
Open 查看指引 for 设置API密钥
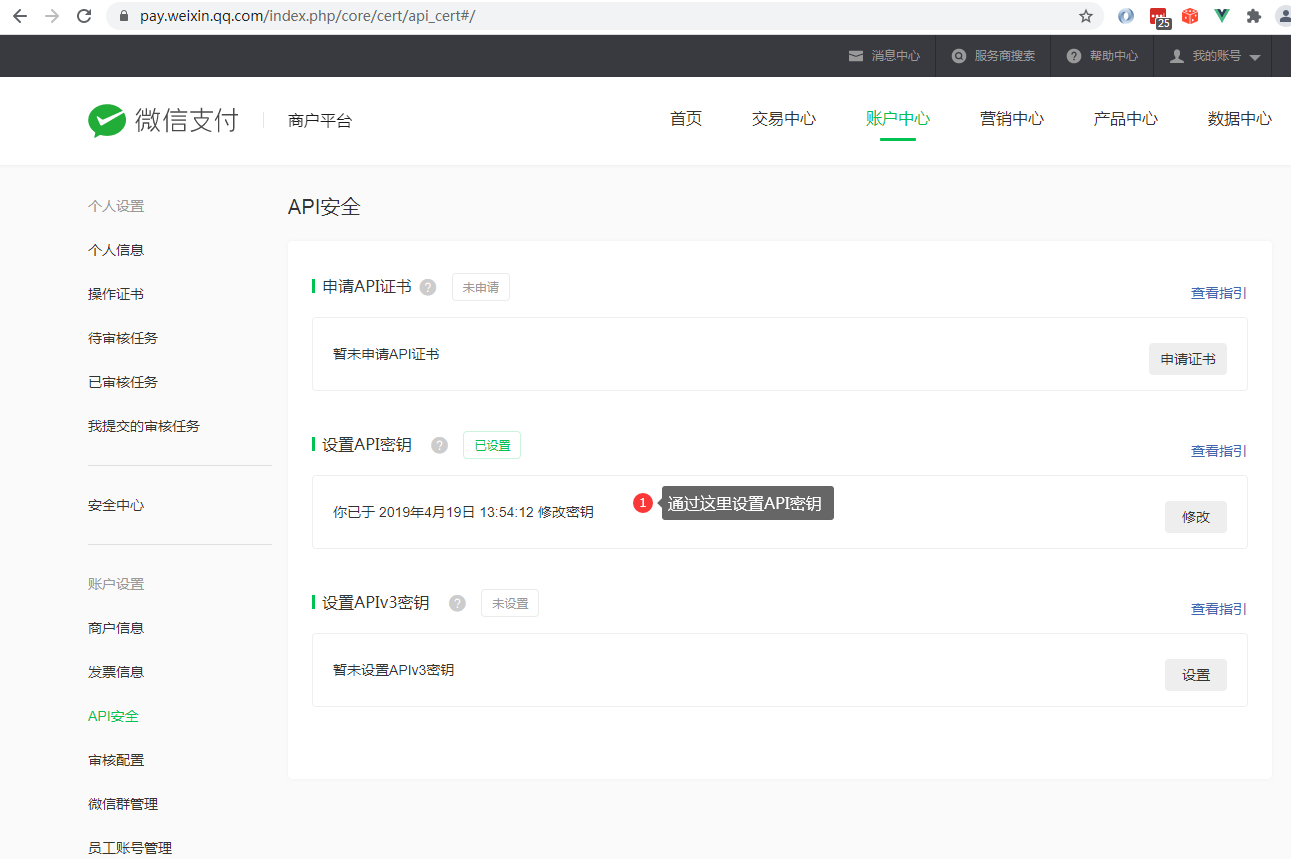[1218, 451]
